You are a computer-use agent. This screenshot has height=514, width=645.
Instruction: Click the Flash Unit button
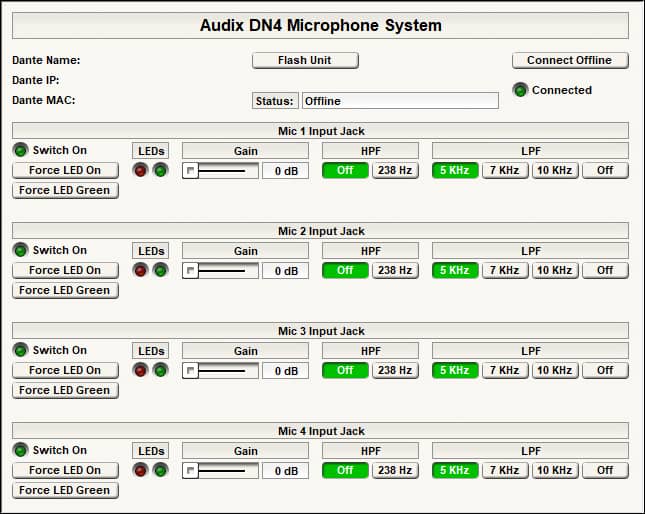pos(305,60)
